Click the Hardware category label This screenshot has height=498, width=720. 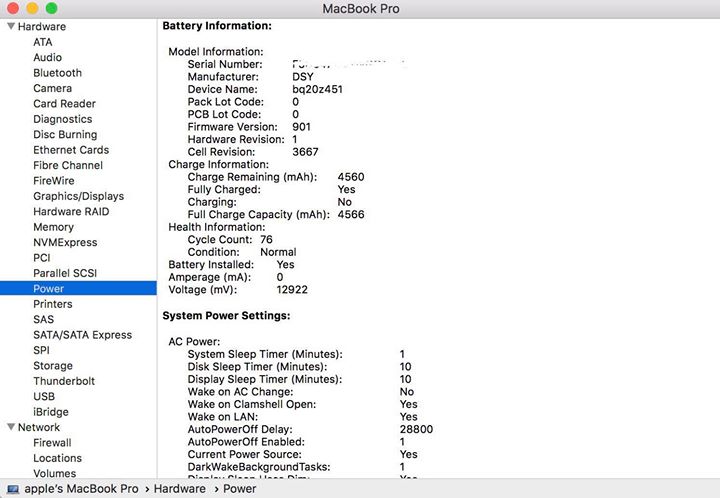pyautogui.click(x=42, y=27)
